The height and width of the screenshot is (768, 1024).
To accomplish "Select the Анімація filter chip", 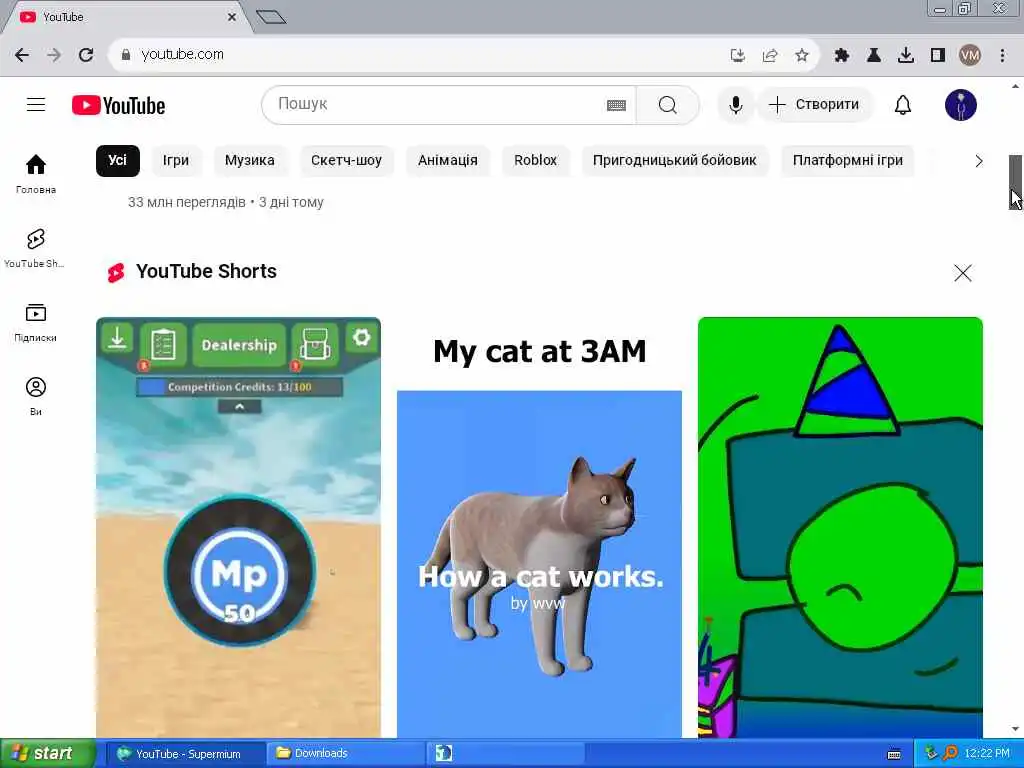I will (x=448, y=161).
